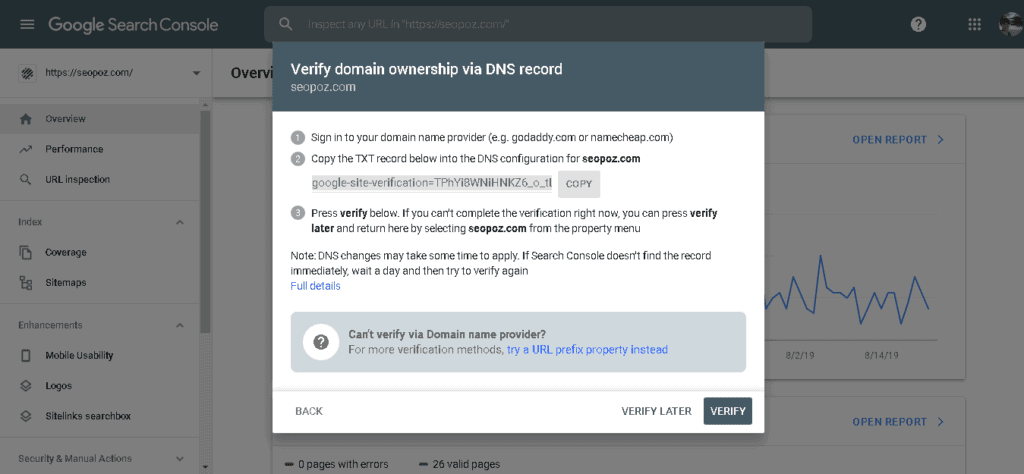Click the VERIFY button
Image resolution: width=1024 pixels, height=474 pixels.
[x=728, y=411]
